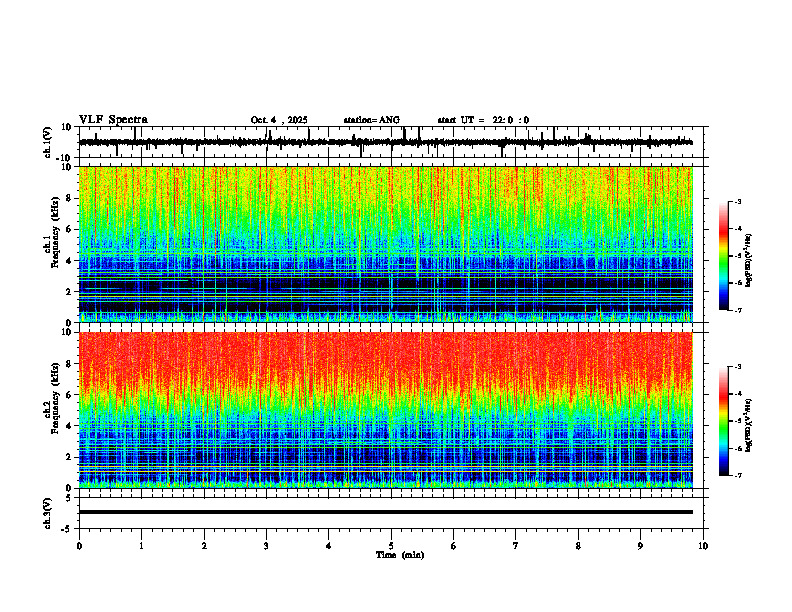Click the time axis tick label "7"
The height and width of the screenshot is (612, 792).
point(516,546)
